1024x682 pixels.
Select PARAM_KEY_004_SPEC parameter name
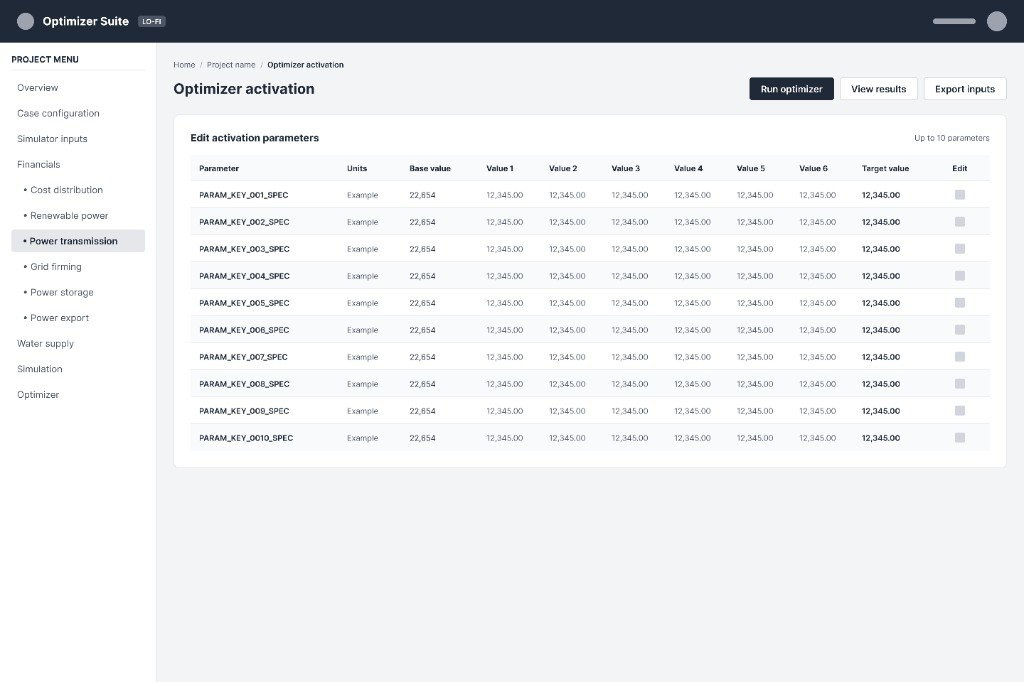pos(244,276)
